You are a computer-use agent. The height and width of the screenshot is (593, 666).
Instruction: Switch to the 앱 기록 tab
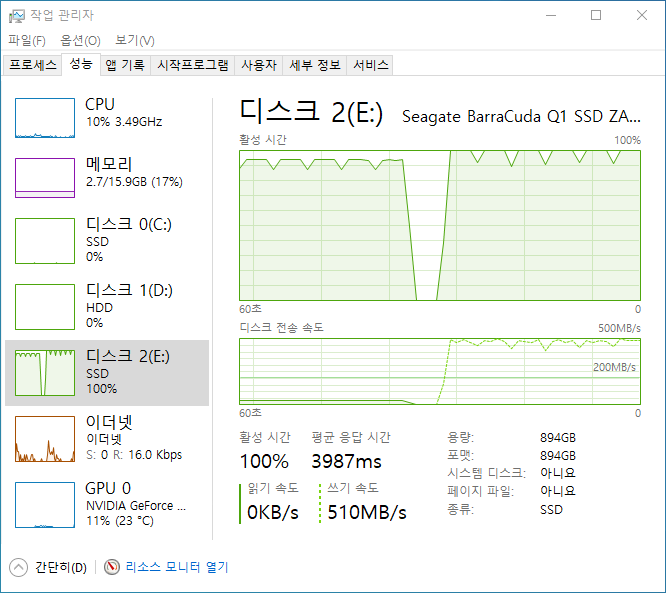[125, 65]
